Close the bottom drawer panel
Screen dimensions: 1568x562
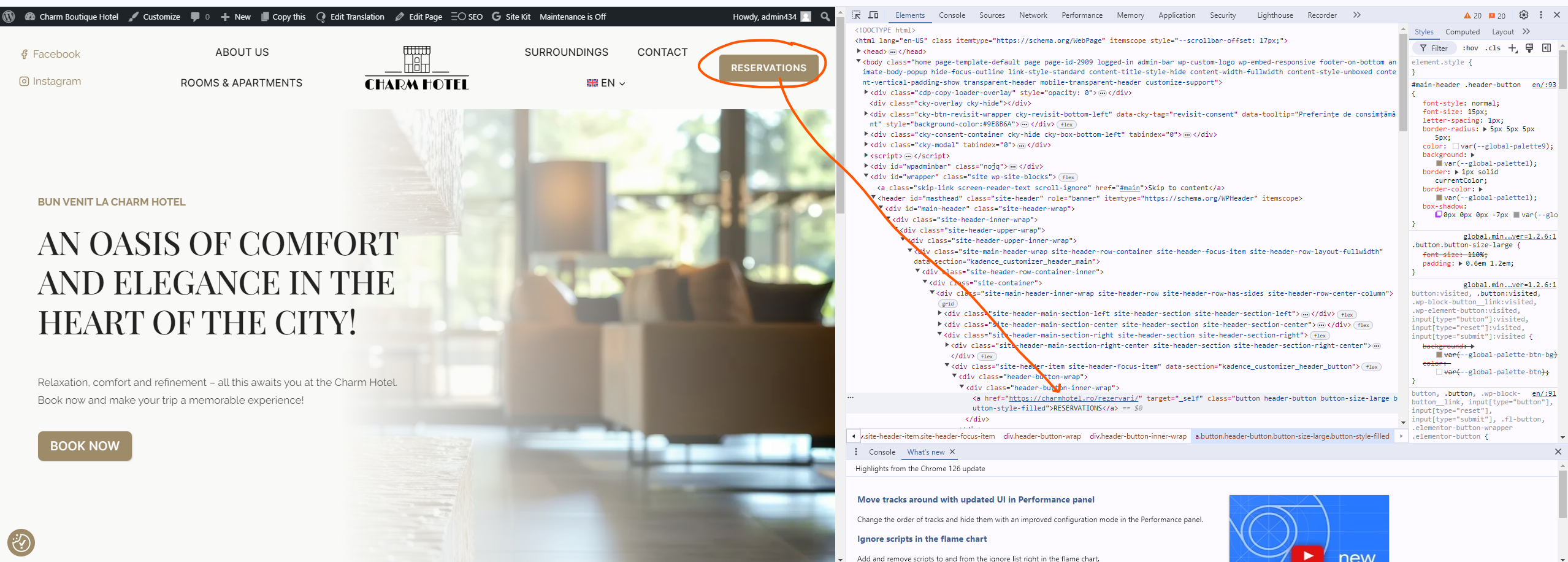pyautogui.click(x=1558, y=452)
